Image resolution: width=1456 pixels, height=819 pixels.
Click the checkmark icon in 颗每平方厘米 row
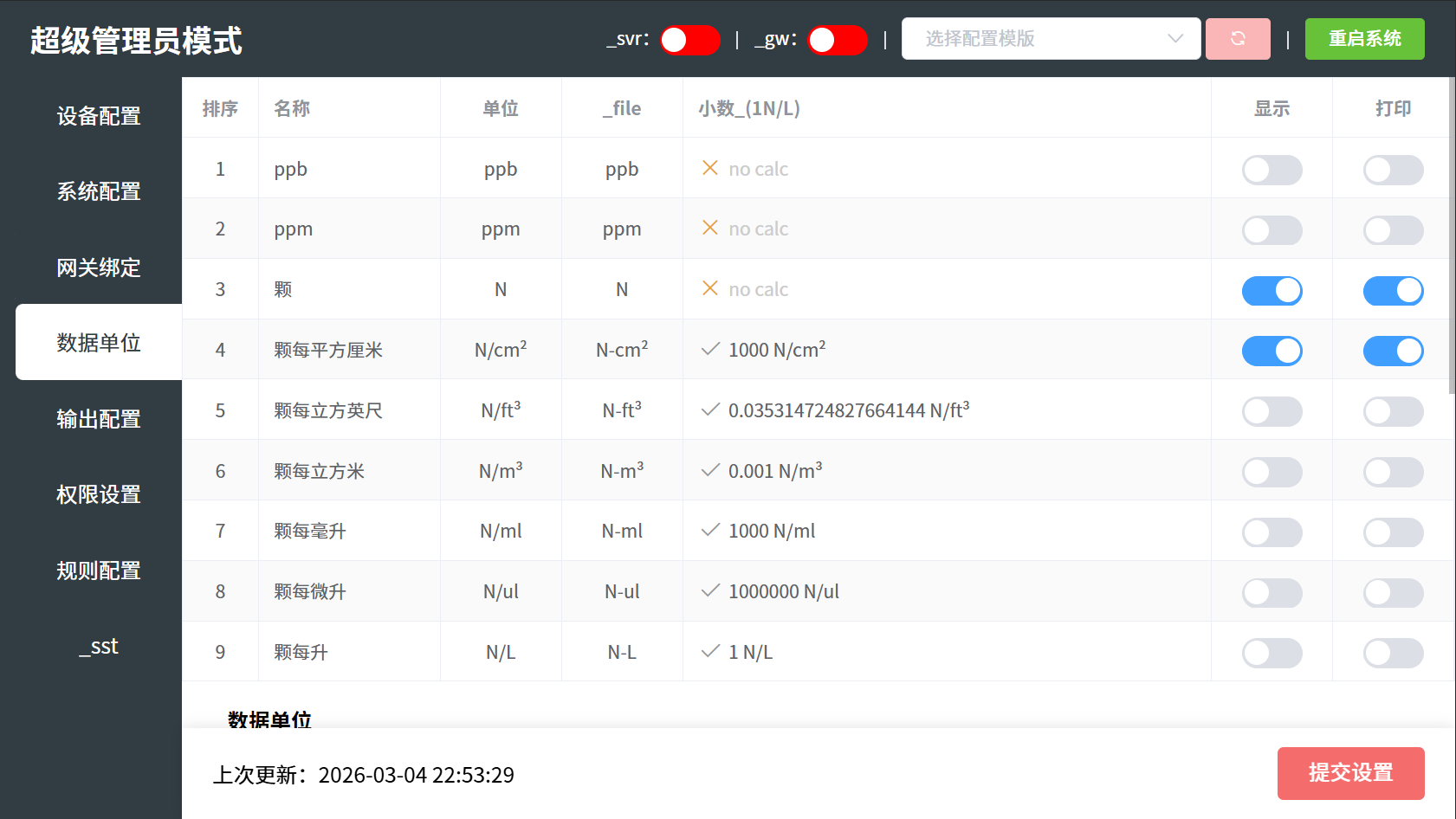pyautogui.click(x=710, y=349)
